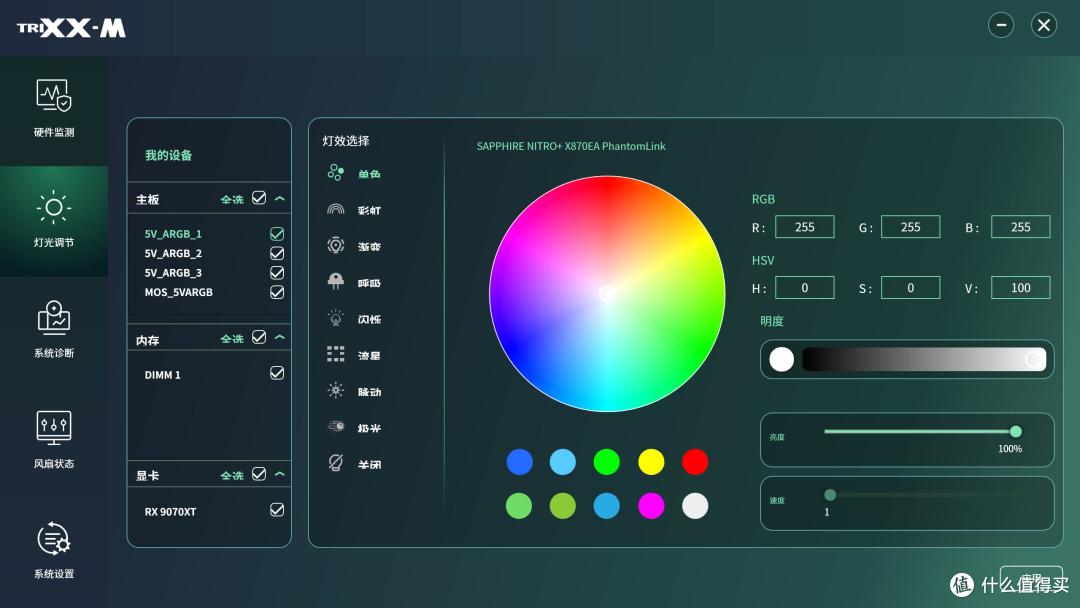Select the 彩虹 rainbow light effect
The width and height of the screenshot is (1080, 608).
[x=354, y=209]
